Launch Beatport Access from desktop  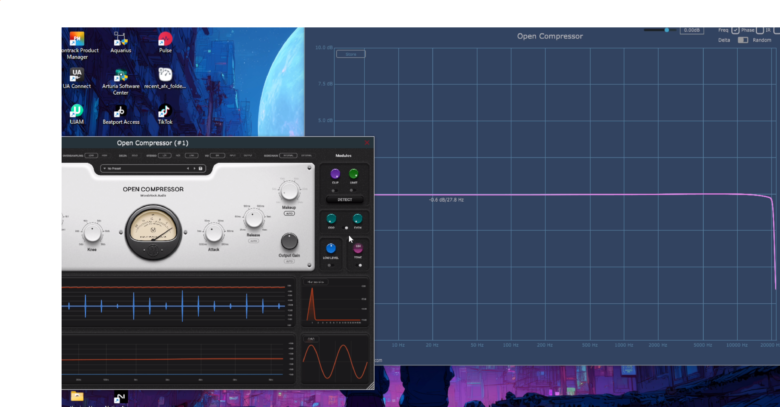click(120, 113)
